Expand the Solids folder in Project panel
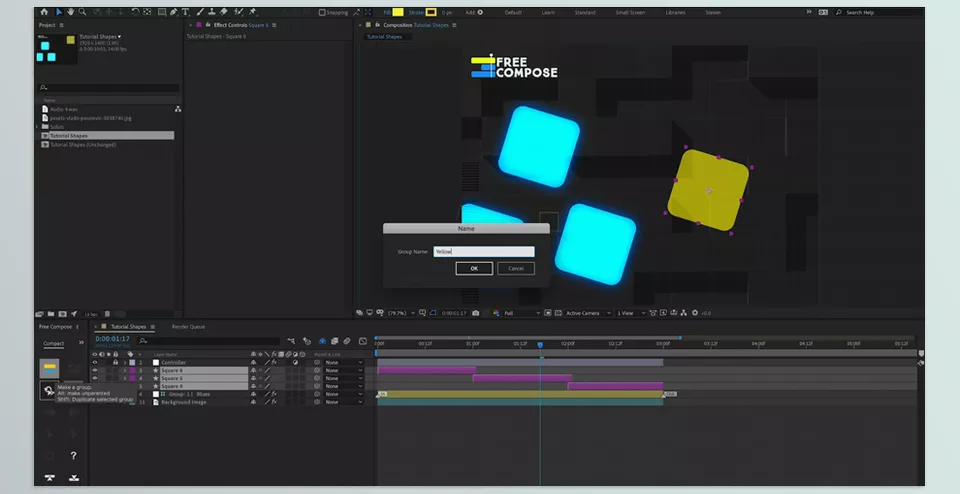Viewport: 960px width, 494px height. point(38,127)
